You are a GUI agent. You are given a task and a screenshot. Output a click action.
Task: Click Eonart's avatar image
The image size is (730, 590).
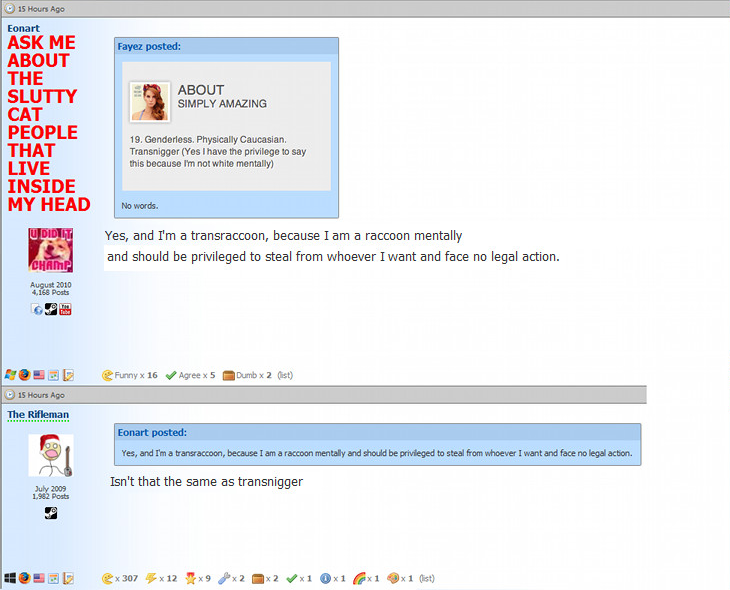(50, 250)
